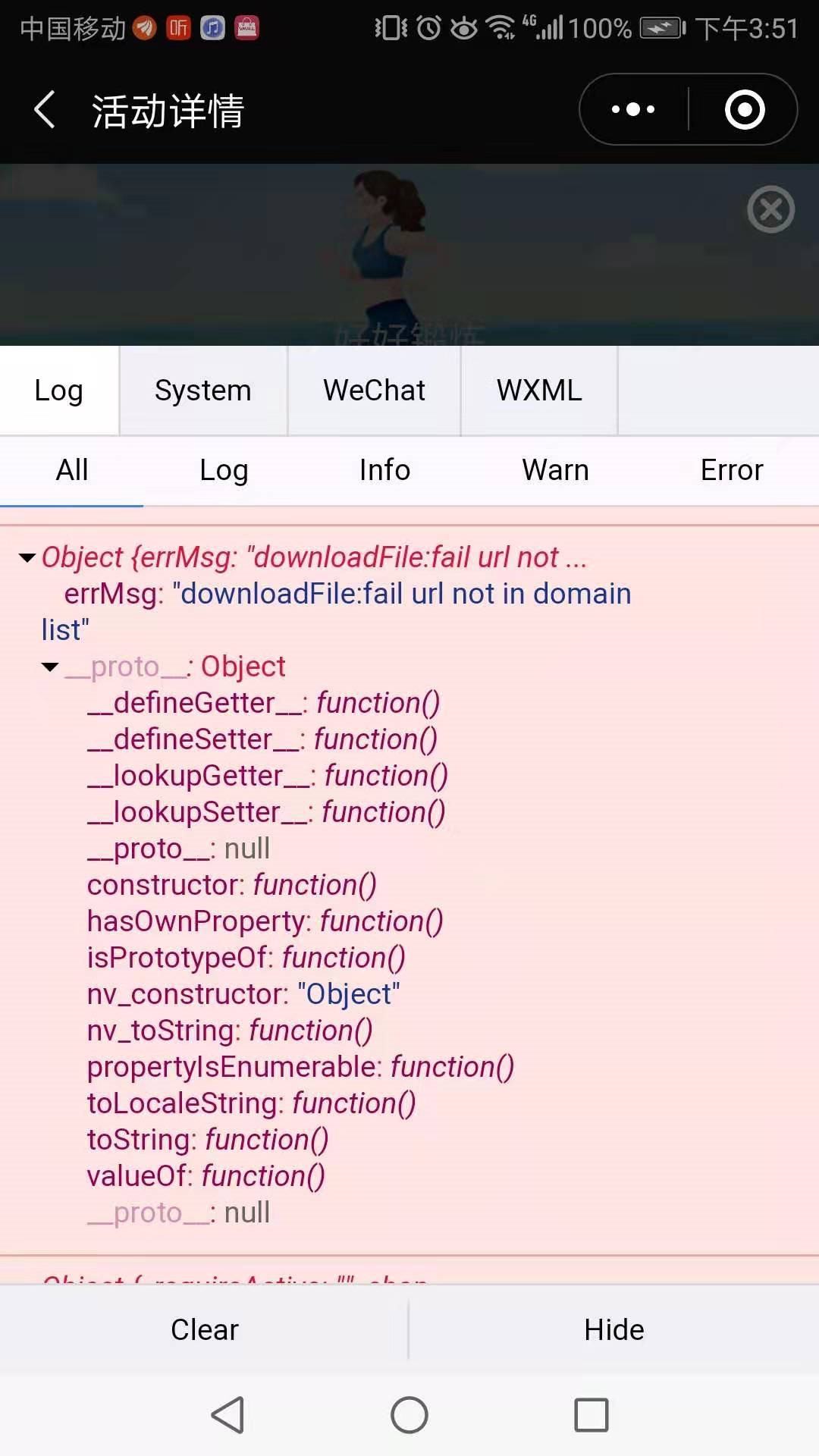Tap Android recent apps square button
The image size is (819, 1456).
point(591,1415)
